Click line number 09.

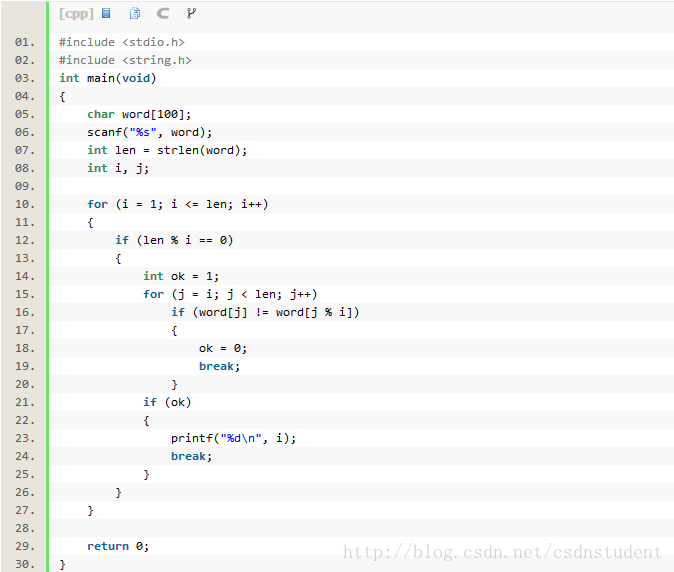pyautogui.click(x=25, y=187)
